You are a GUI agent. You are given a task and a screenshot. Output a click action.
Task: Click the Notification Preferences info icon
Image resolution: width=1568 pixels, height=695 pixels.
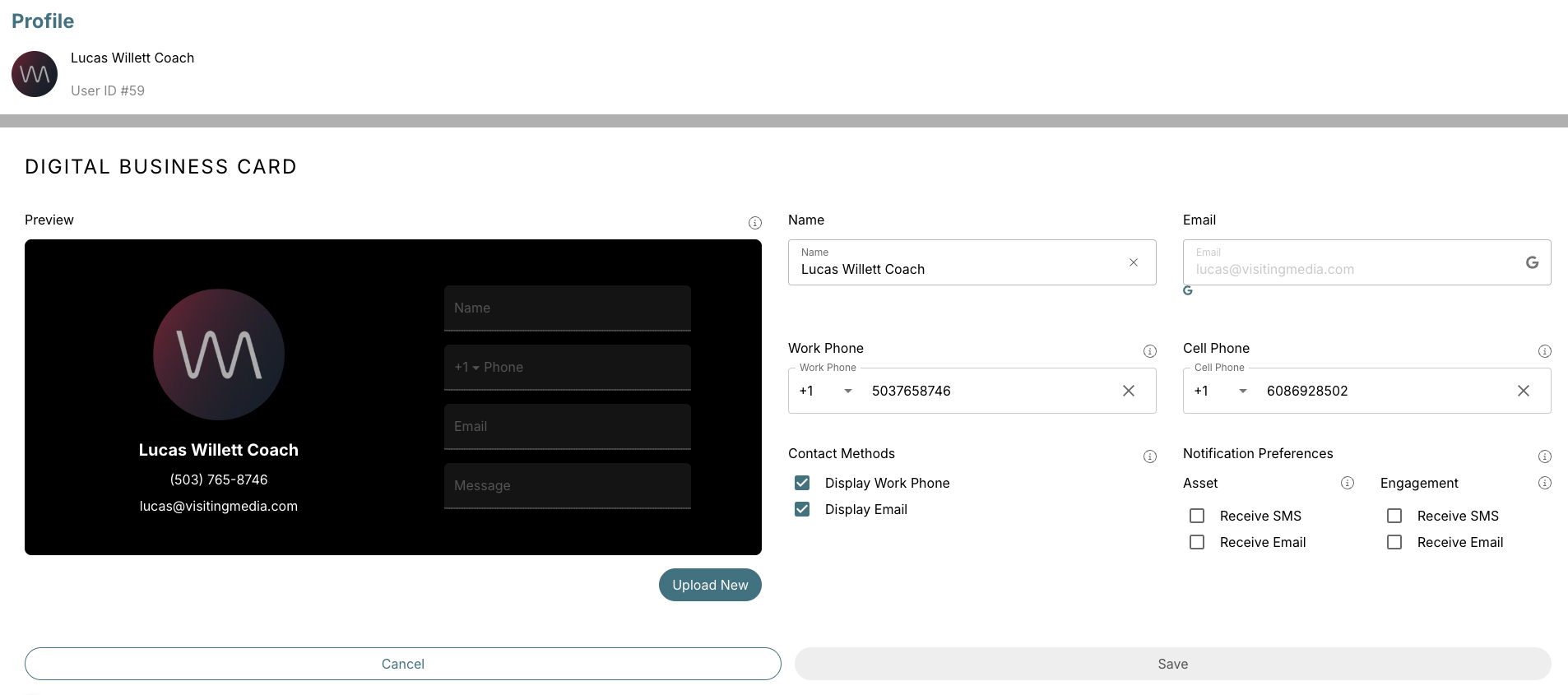(x=1544, y=456)
